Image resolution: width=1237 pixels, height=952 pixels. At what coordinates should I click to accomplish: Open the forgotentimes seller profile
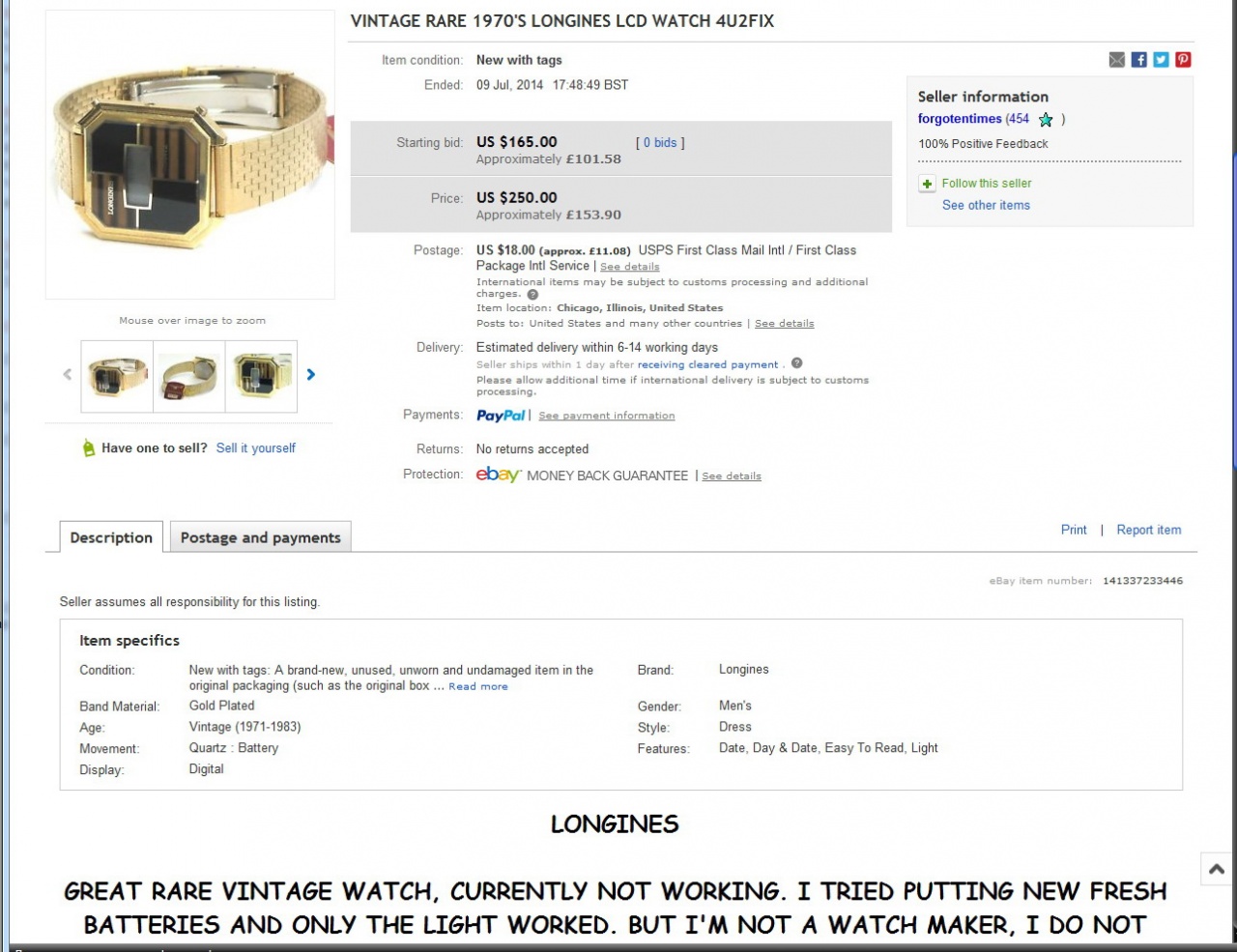pos(960,119)
